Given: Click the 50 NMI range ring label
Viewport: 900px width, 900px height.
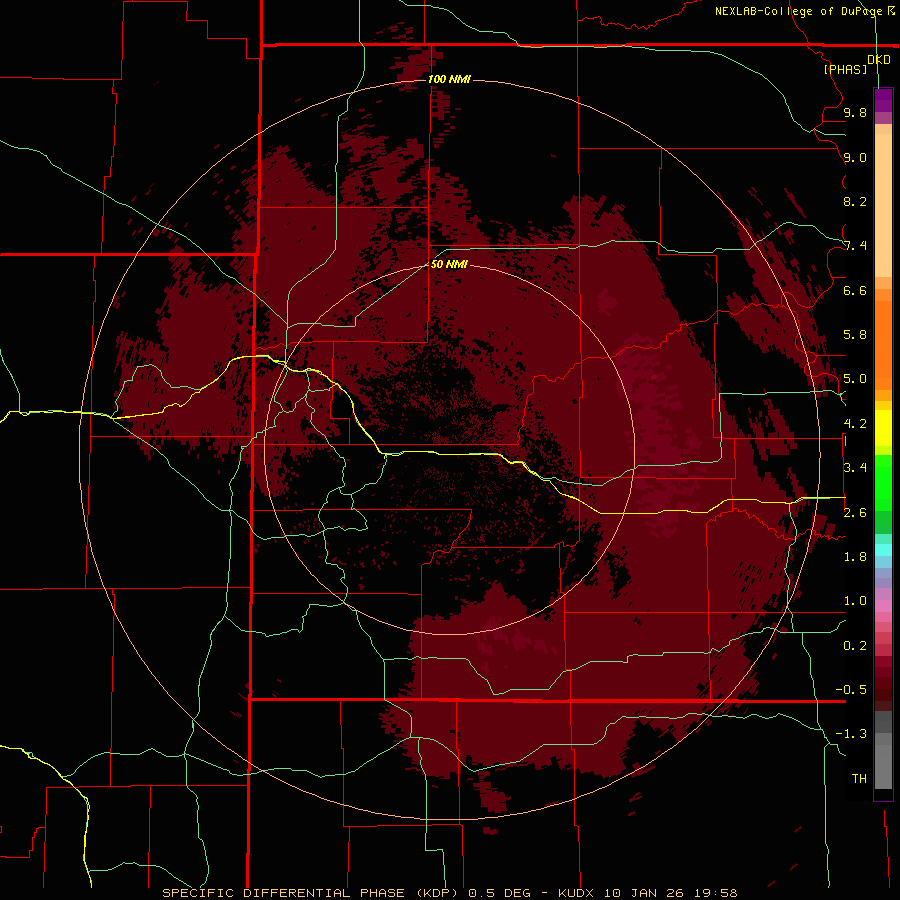Looking at the screenshot, I should coord(449,264).
